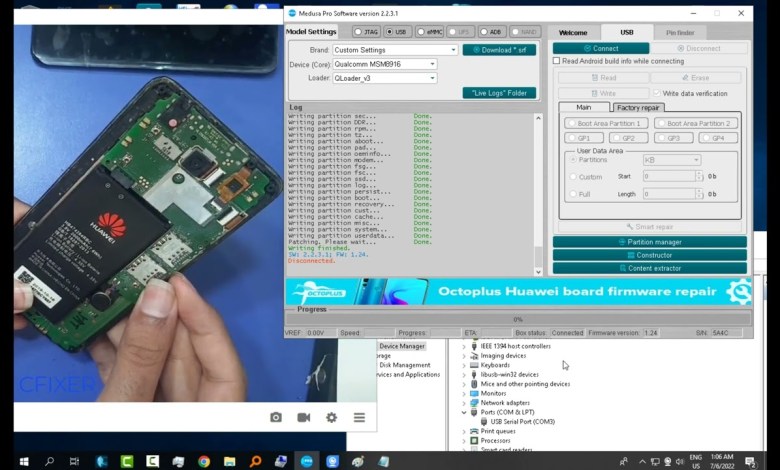Open the Partition manager
This screenshot has height=470, width=780.
click(649, 242)
